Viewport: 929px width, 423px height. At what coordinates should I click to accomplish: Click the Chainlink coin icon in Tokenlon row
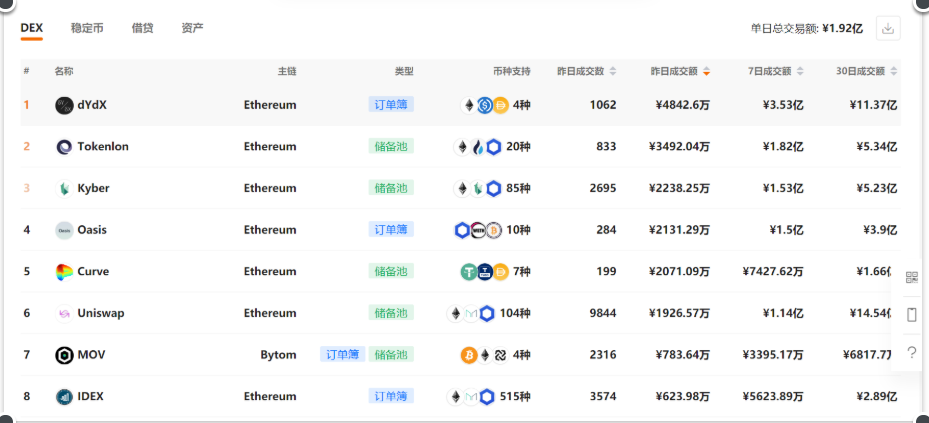(x=494, y=147)
